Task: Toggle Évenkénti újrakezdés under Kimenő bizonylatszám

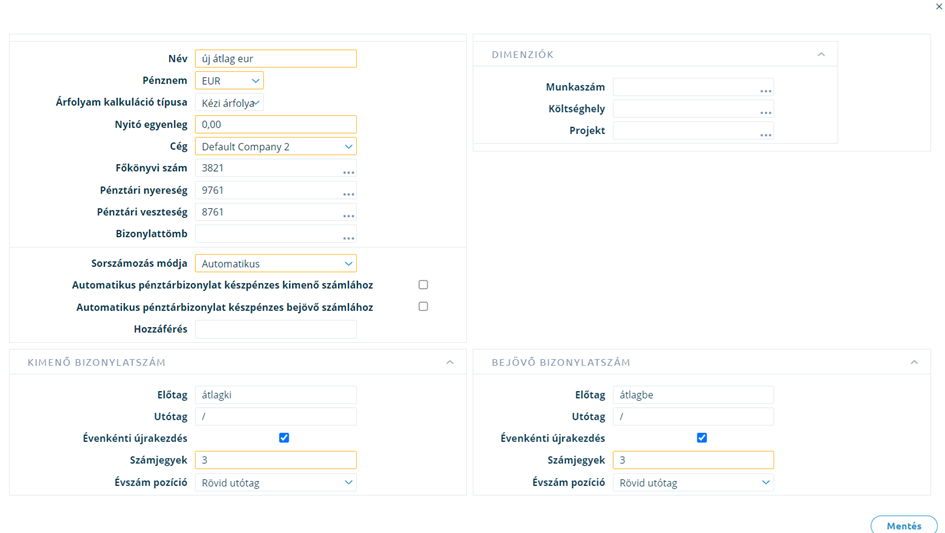Action: [284, 438]
